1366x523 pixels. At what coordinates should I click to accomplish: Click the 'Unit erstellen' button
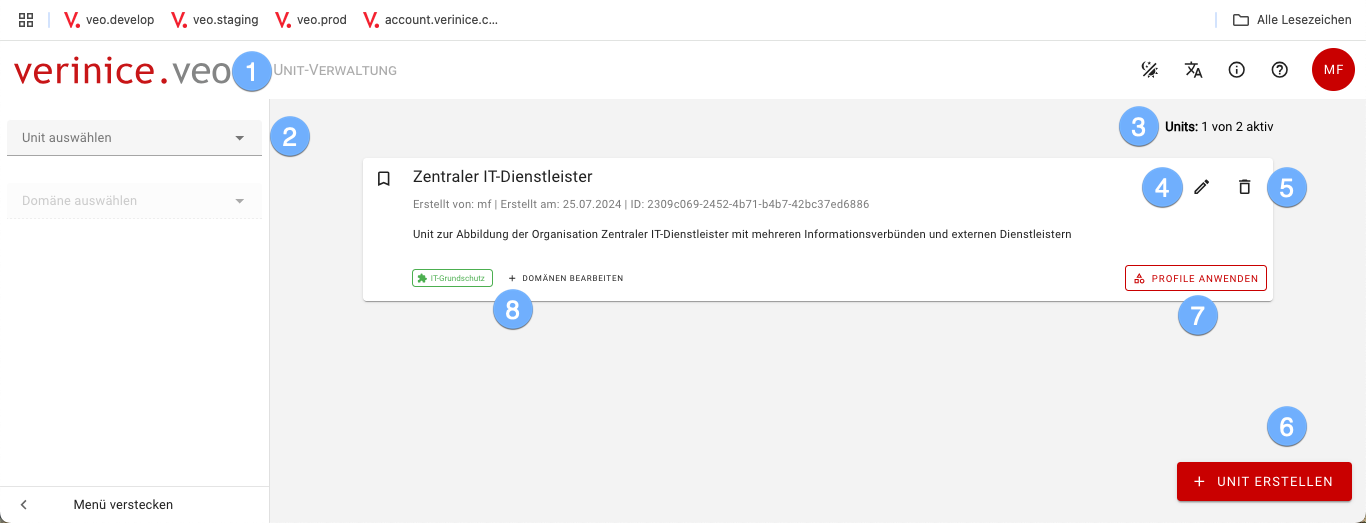1264,481
